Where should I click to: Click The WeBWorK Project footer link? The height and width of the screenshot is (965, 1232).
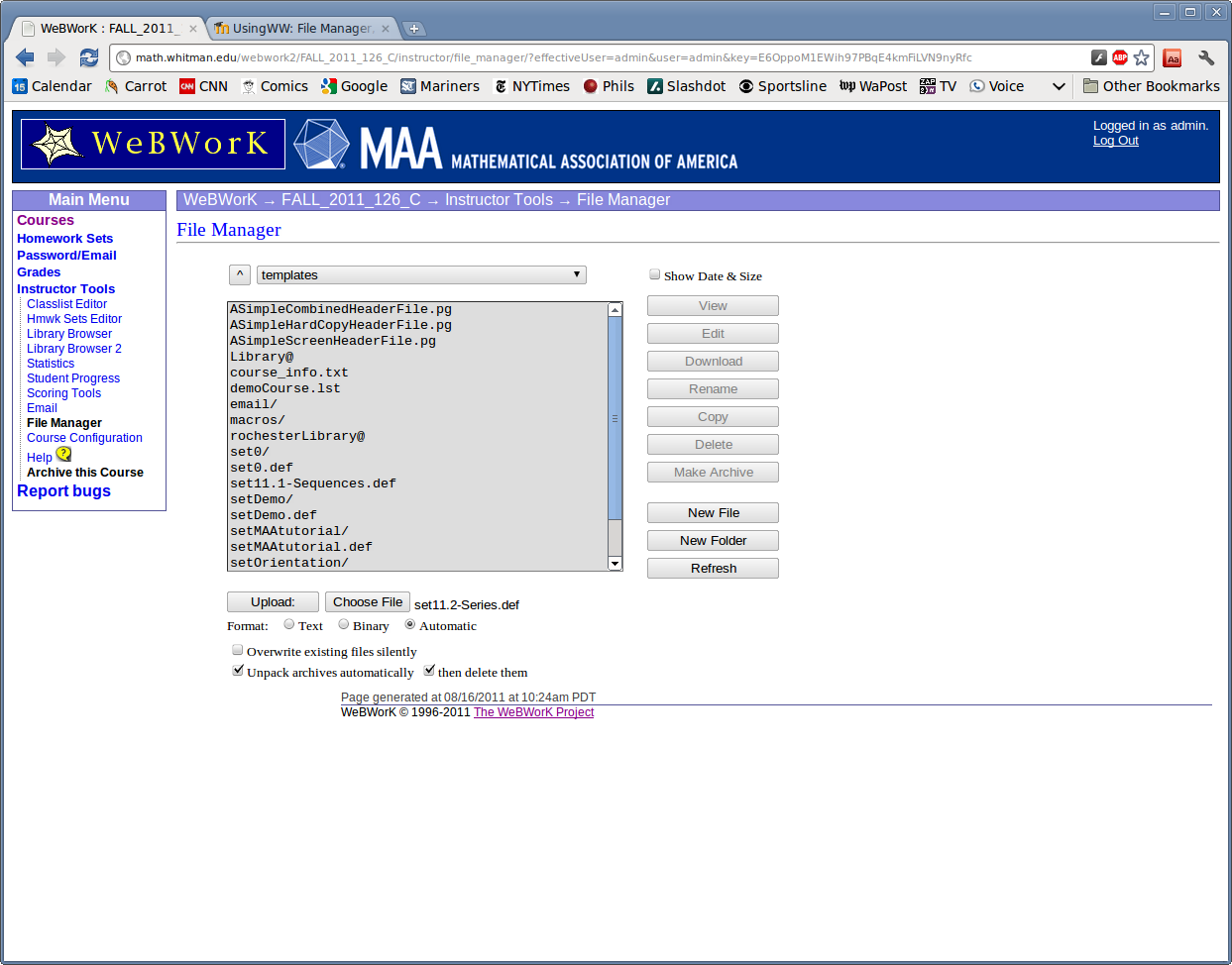[x=533, y=712]
